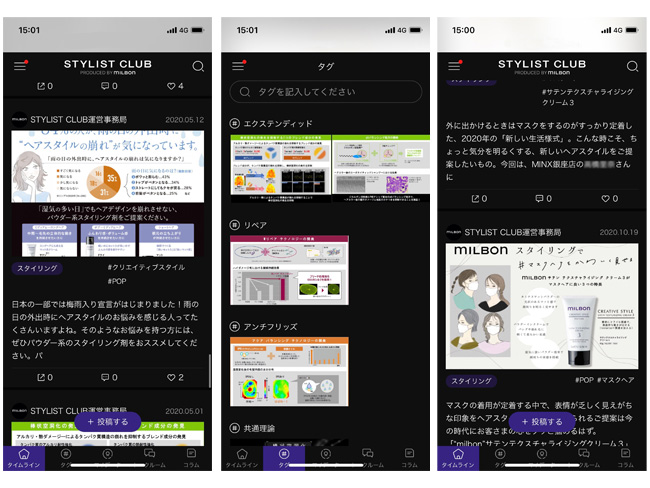650x488 pixels.
Task: Tap comment icon beside heart with 4 likes
Action: (x=105, y=86)
